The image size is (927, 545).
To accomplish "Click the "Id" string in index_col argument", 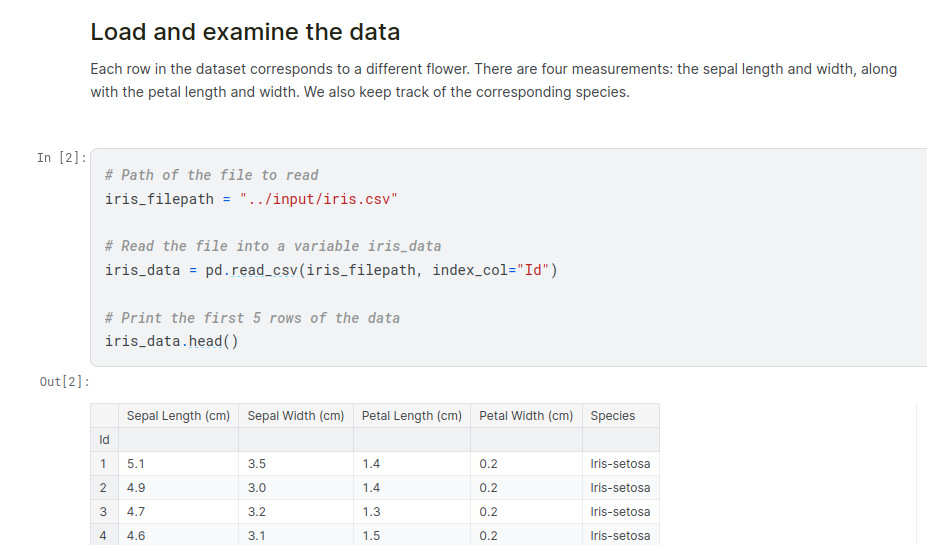I will click(x=532, y=270).
